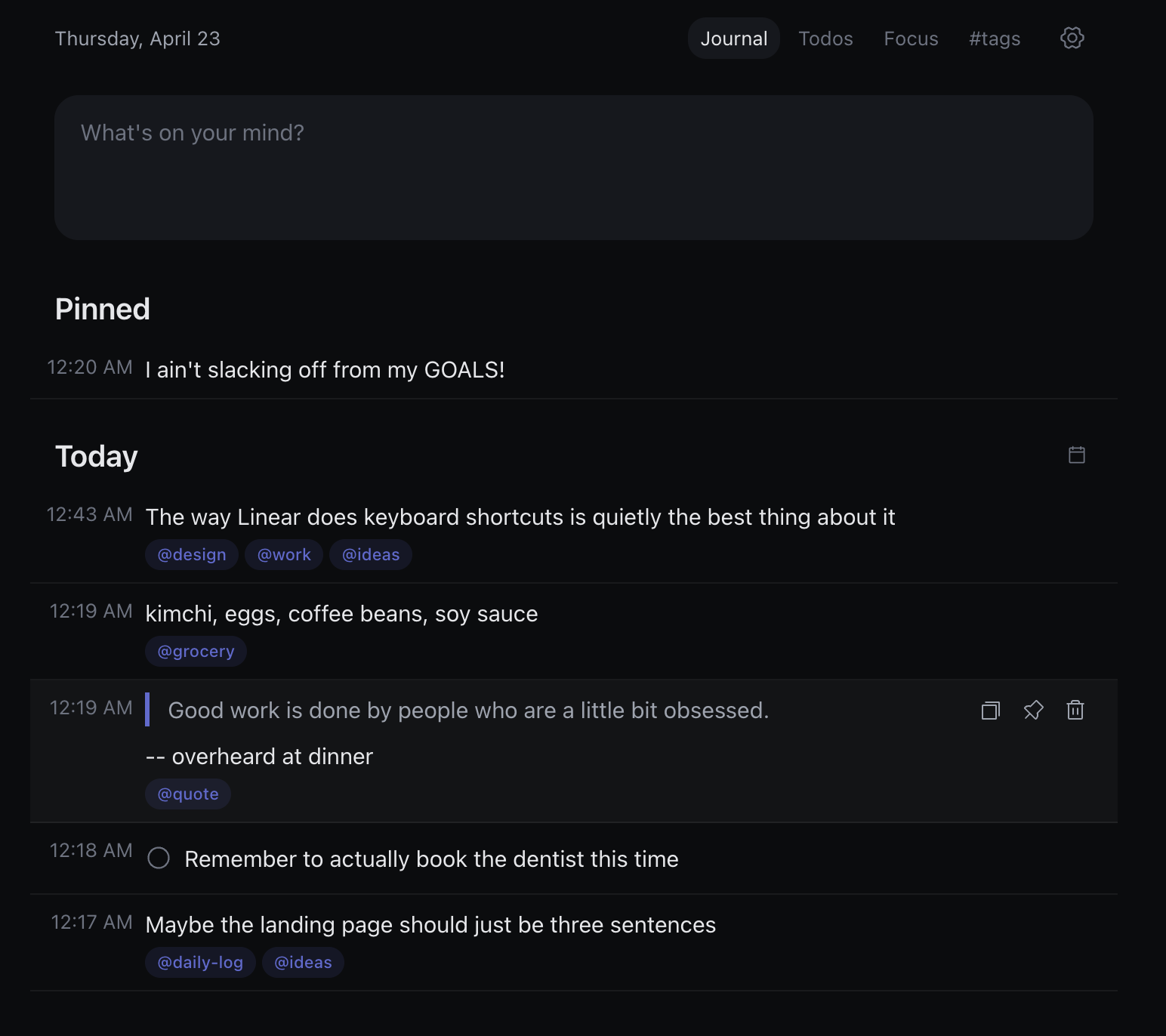Pin the overheard quote entry
The width and height of the screenshot is (1166, 1036).
click(x=1033, y=711)
